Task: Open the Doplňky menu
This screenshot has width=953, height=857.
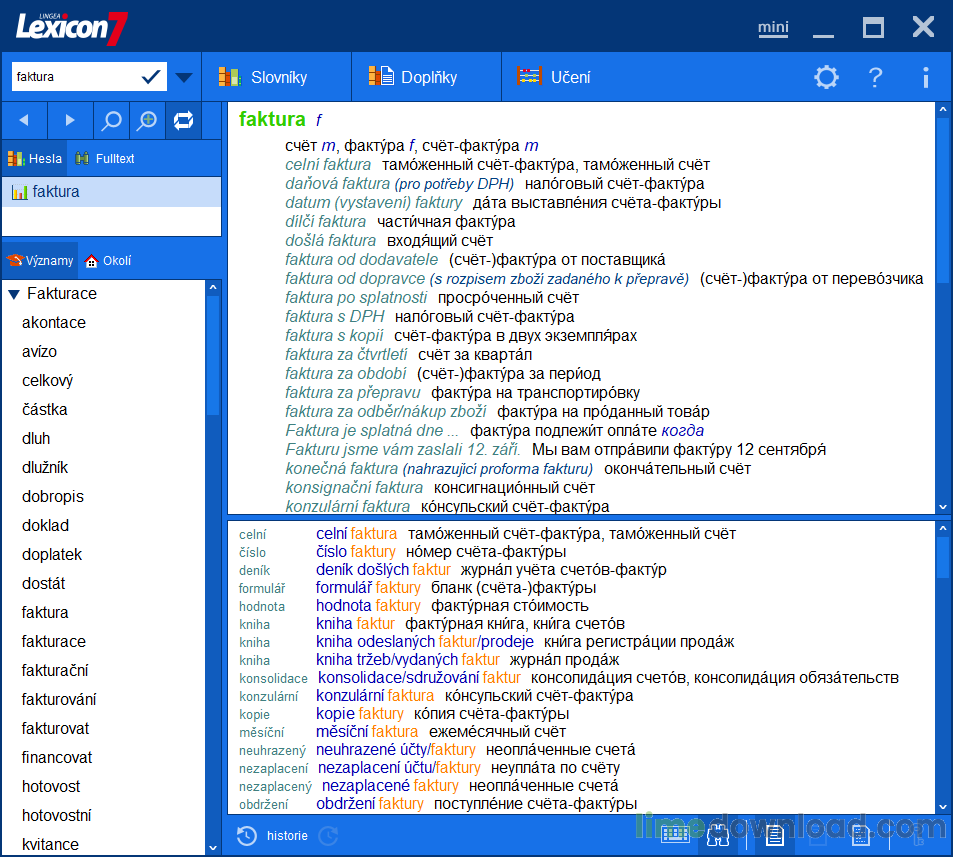Action: pyautogui.click(x=414, y=77)
